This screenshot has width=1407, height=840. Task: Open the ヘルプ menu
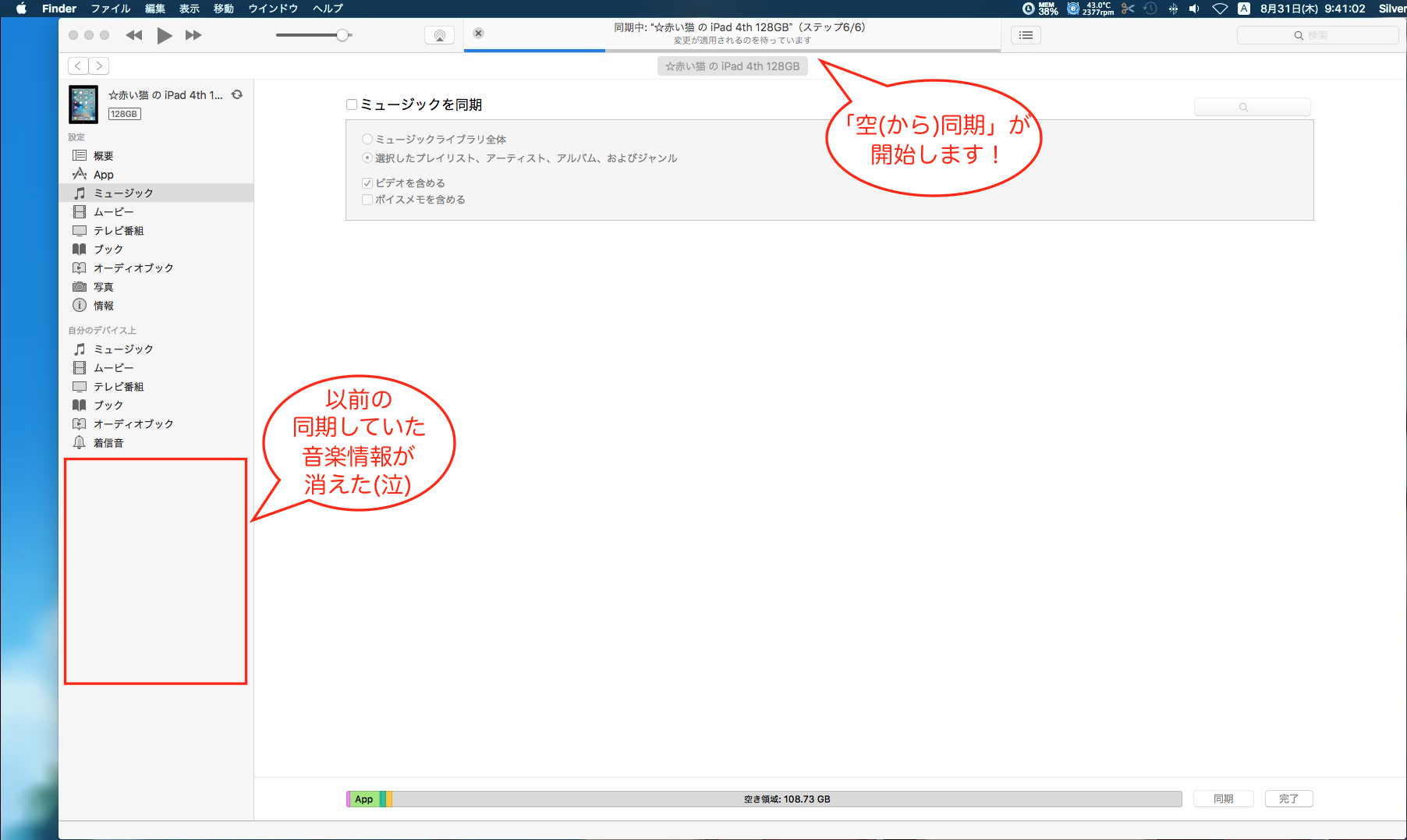pos(328,9)
